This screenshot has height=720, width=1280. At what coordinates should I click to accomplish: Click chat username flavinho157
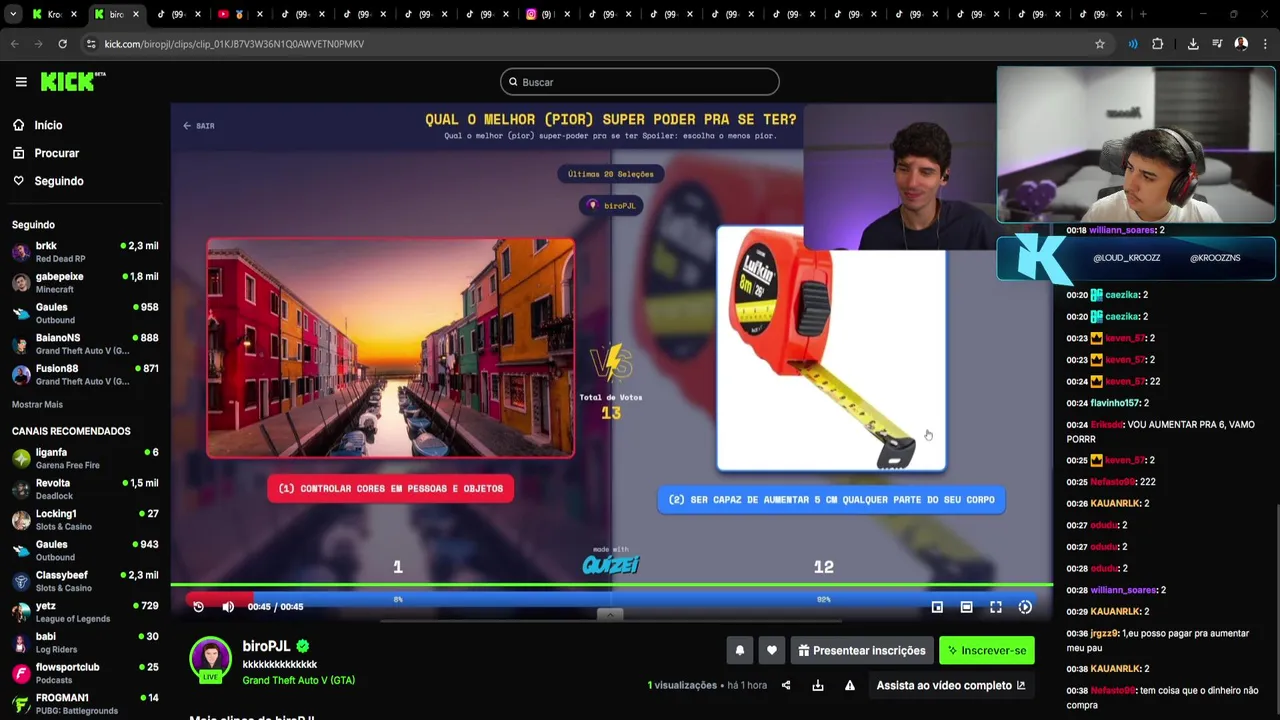1115,403
